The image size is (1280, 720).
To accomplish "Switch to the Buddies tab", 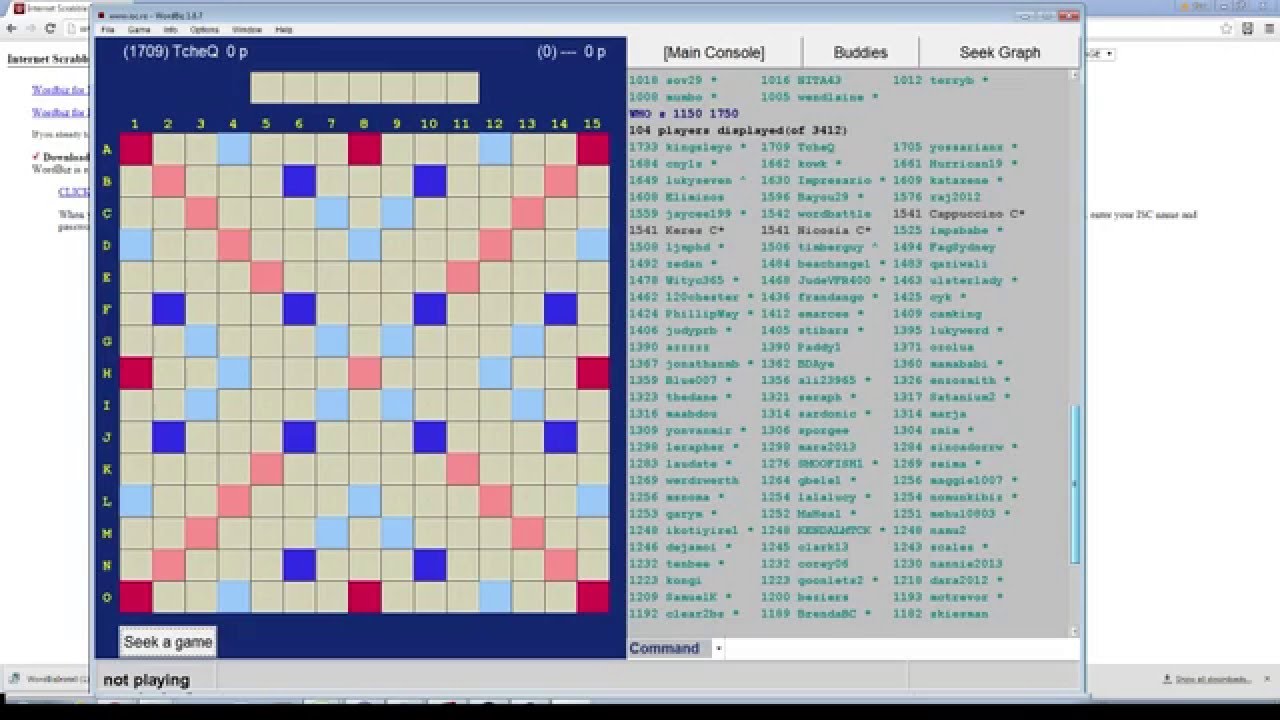I will pos(860,53).
